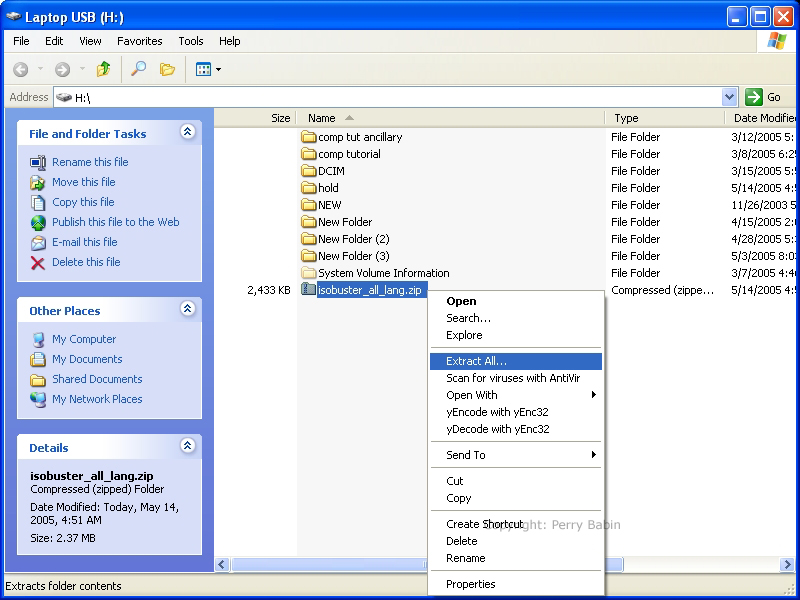The height and width of the screenshot is (600, 800).
Task: Click the DCIM folder icon
Action: pyautogui.click(x=308, y=171)
